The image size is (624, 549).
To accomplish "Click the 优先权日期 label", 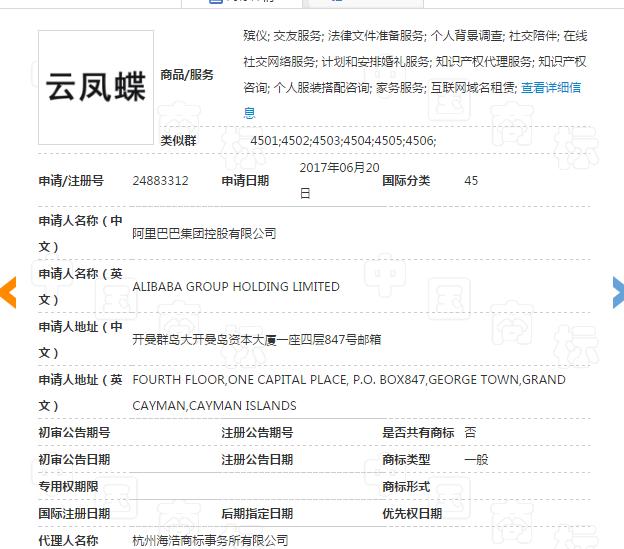I will click(x=412, y=514).
